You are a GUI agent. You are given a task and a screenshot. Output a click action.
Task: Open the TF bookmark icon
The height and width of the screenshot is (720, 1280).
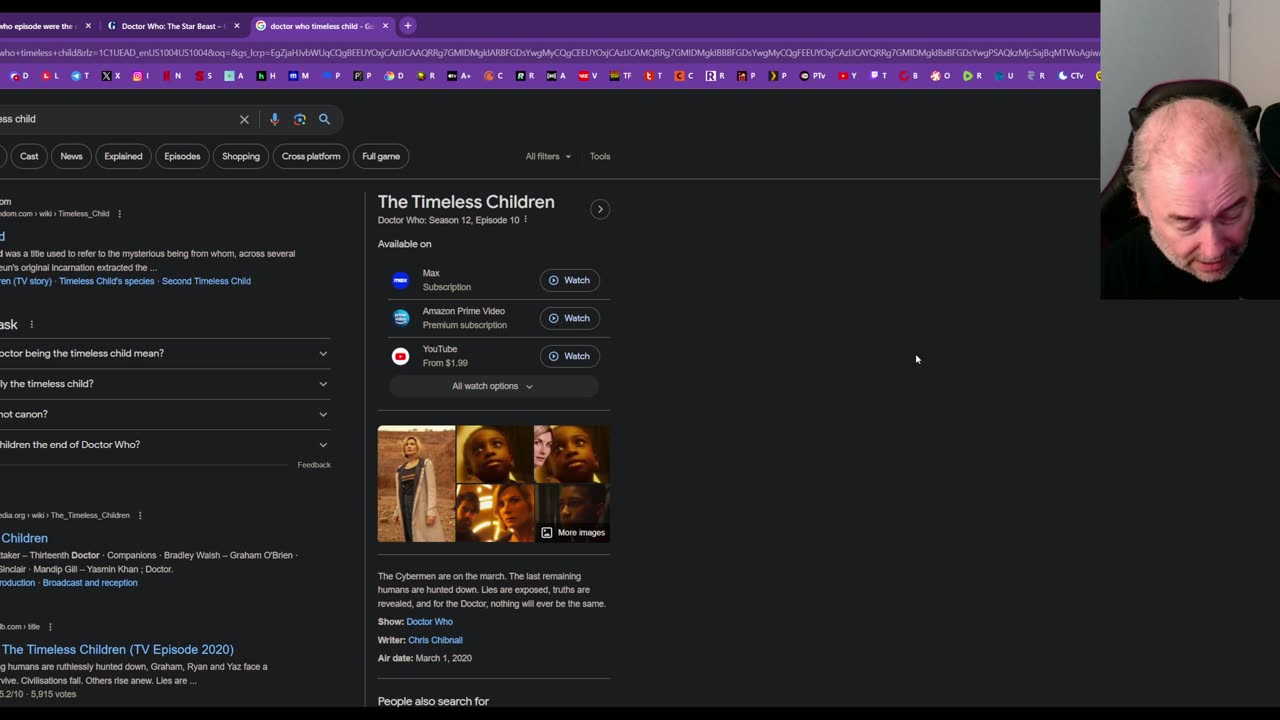620,75
